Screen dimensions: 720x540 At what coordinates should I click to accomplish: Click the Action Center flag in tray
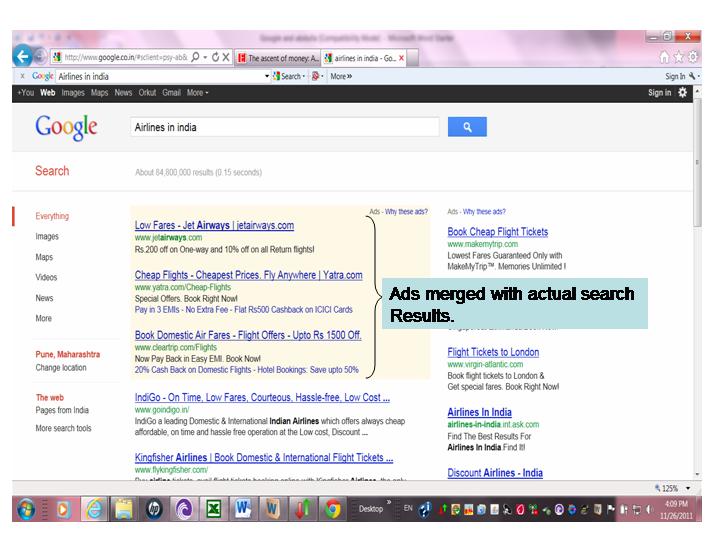pos(611,509)
